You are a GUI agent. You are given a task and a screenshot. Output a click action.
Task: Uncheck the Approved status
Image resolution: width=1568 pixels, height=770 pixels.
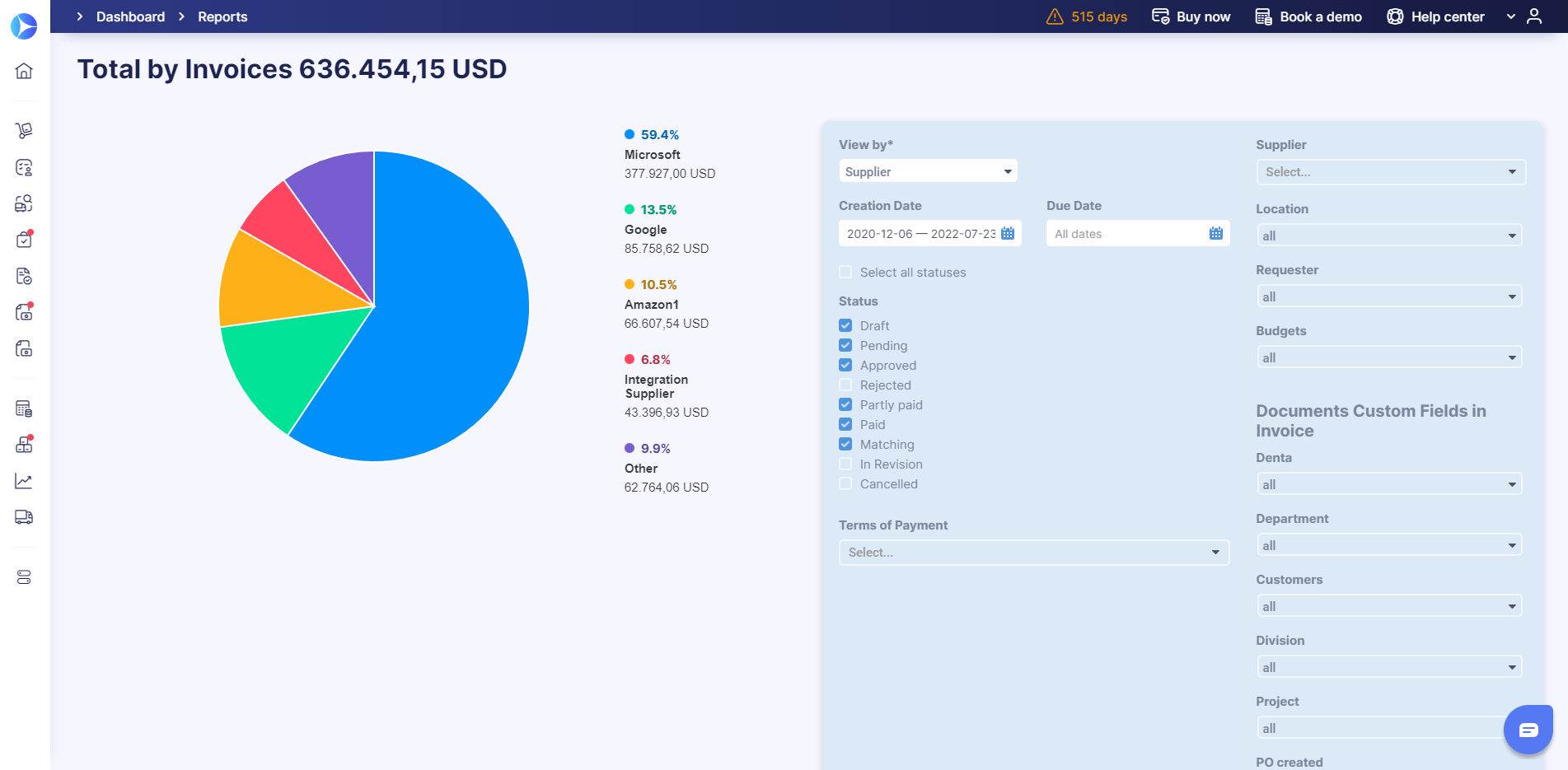coord(845,365)
